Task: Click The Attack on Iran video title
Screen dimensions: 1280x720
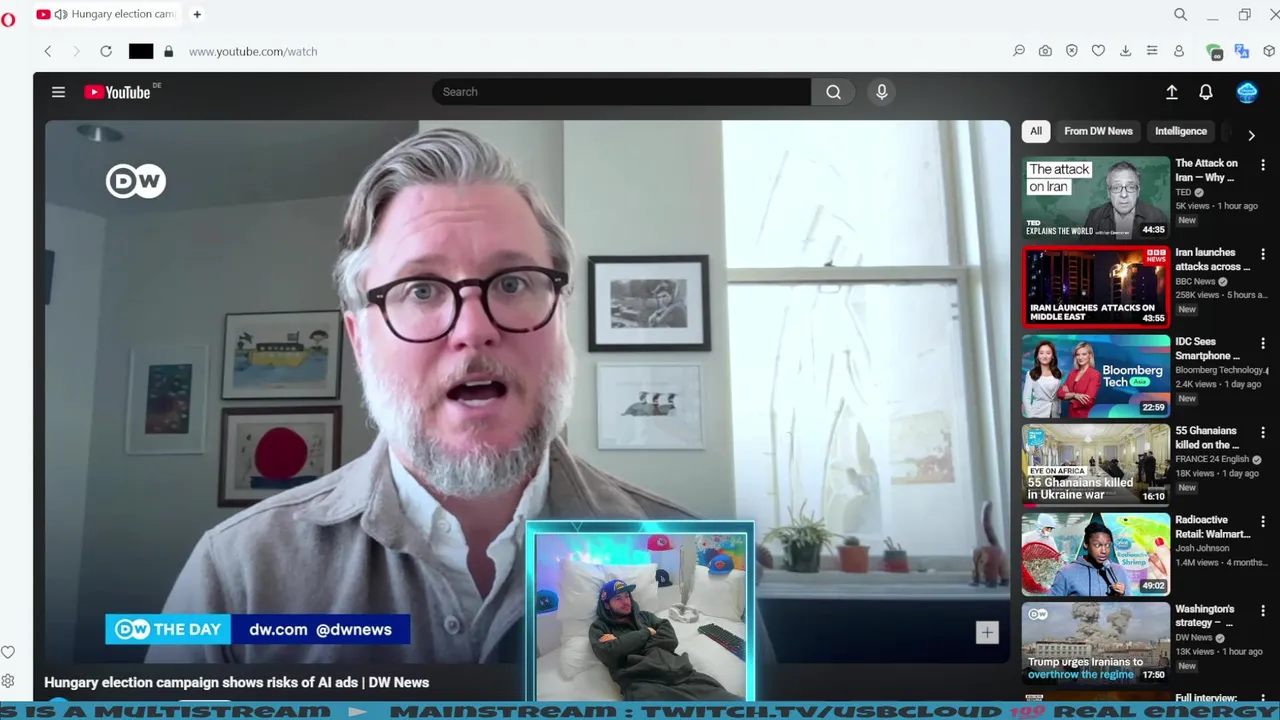Action: pos(1206,170)
